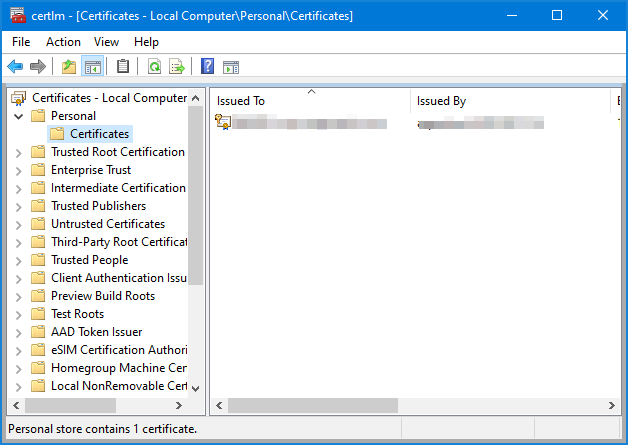This screenshot has width=628, height=445.
Task: Click the Up one level folder icon
Action: tap(69, 66)
